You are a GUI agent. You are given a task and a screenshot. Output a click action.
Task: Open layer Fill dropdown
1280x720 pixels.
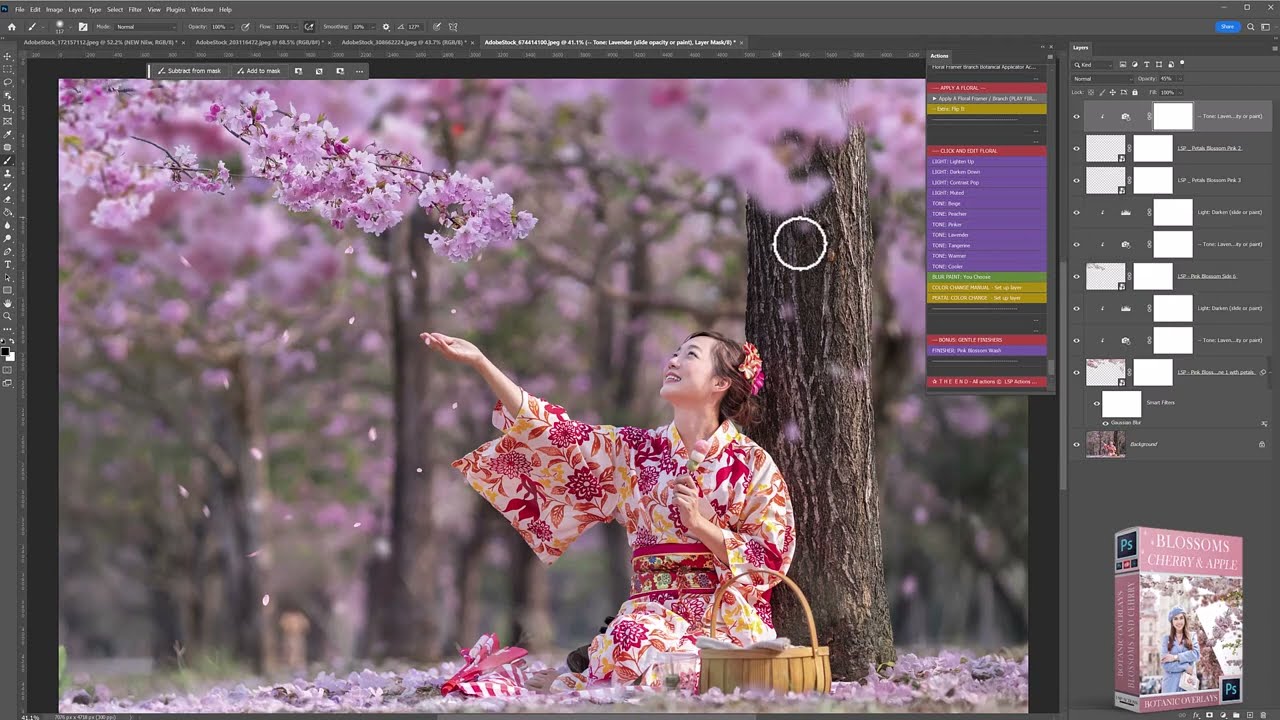(1179, 92)
